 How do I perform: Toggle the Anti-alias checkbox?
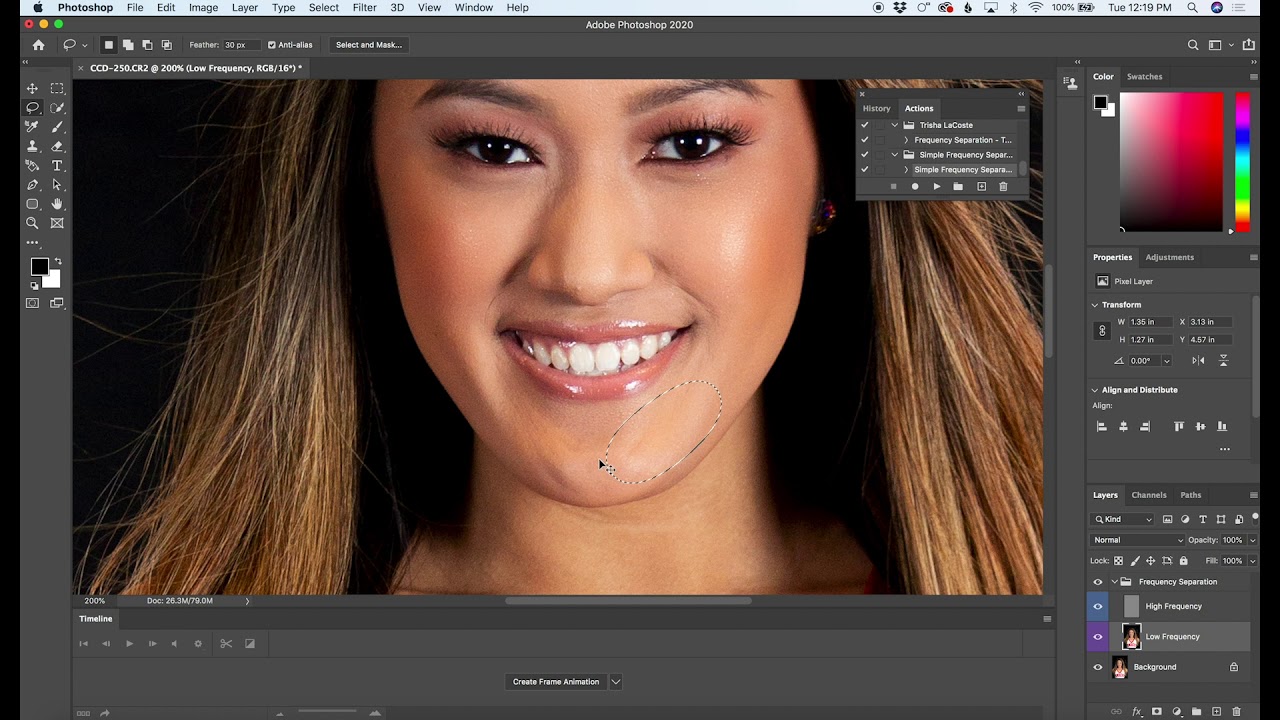(272, 45)
